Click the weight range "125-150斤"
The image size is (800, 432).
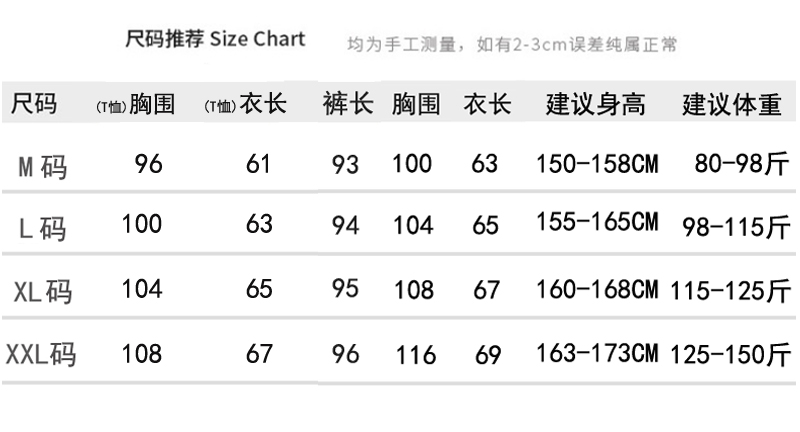coord(731,352)
